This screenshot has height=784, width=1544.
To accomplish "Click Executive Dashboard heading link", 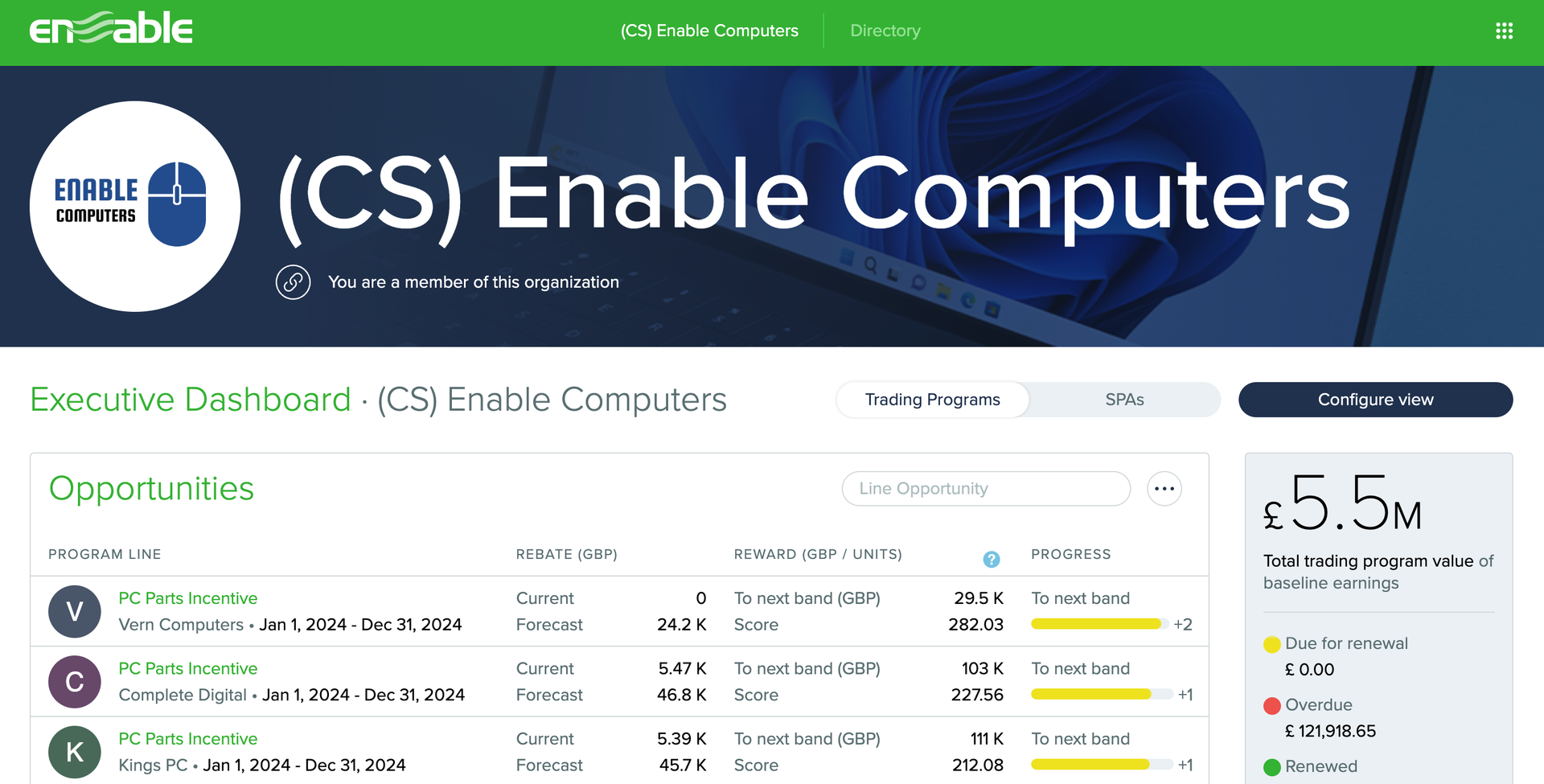I will pos(187,399).
